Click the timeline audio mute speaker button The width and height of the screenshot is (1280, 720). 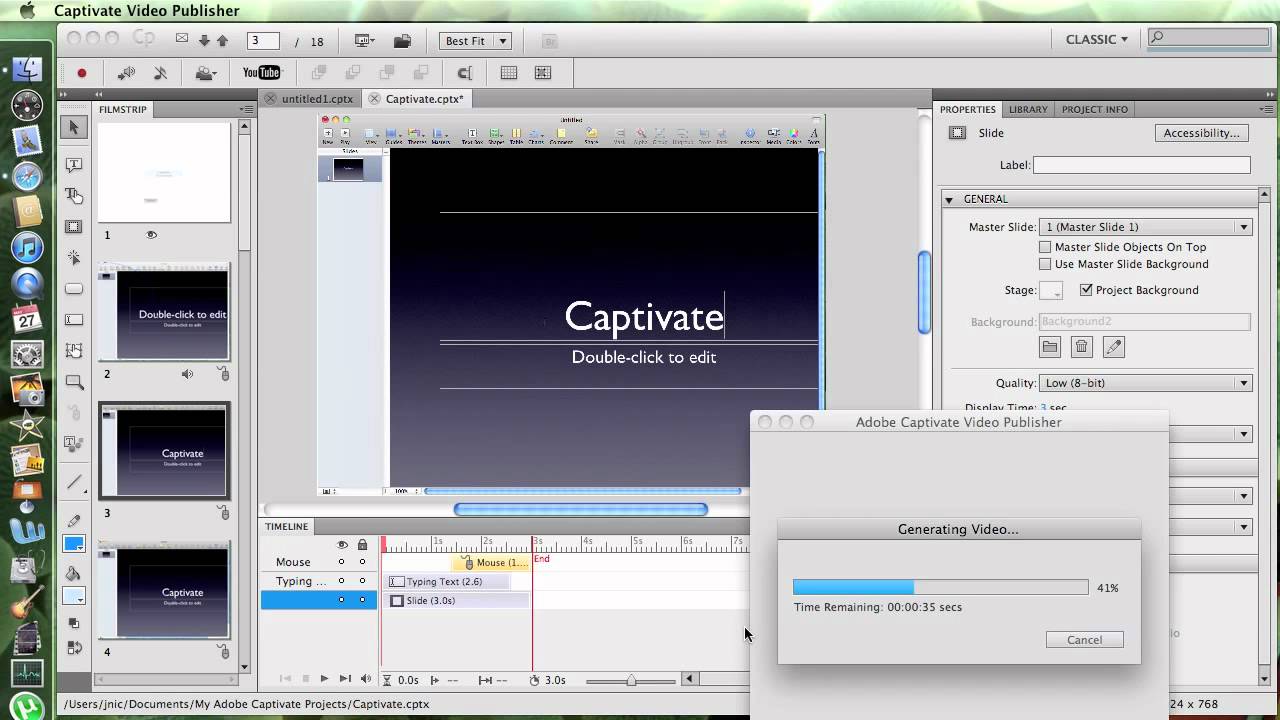(365, 679)
